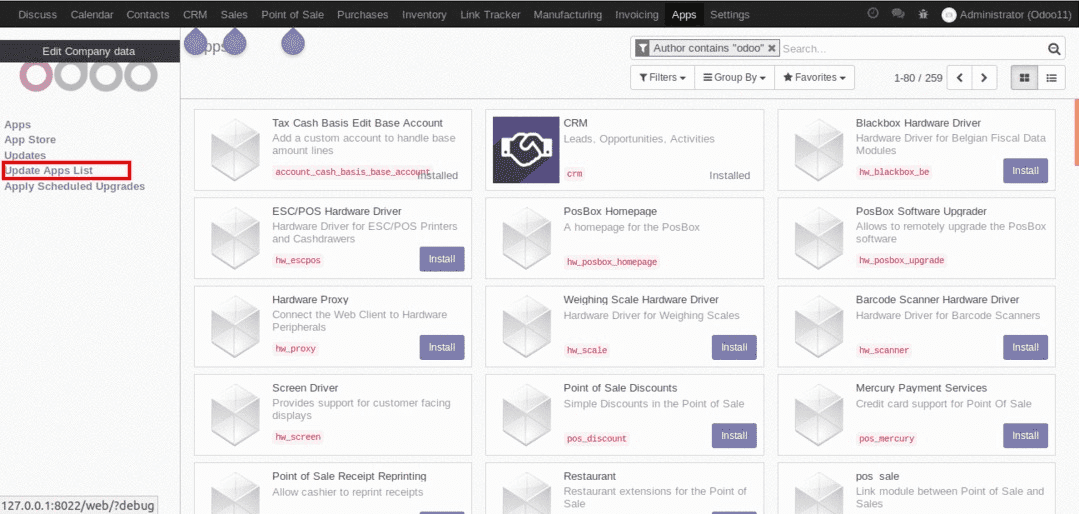Open the Updates sidebar link

point(25,156)
